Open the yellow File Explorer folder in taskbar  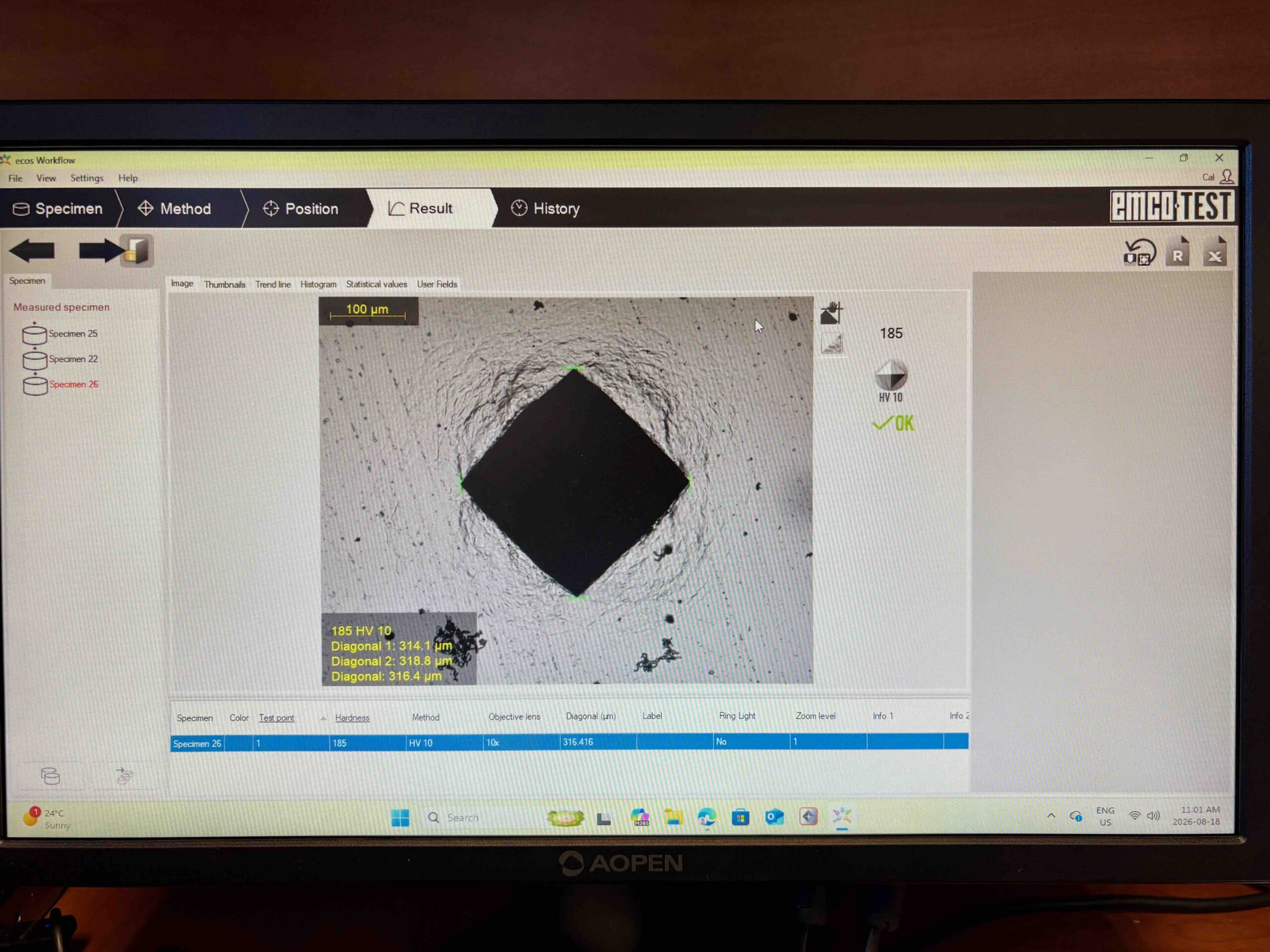click(x=674, y=817)
